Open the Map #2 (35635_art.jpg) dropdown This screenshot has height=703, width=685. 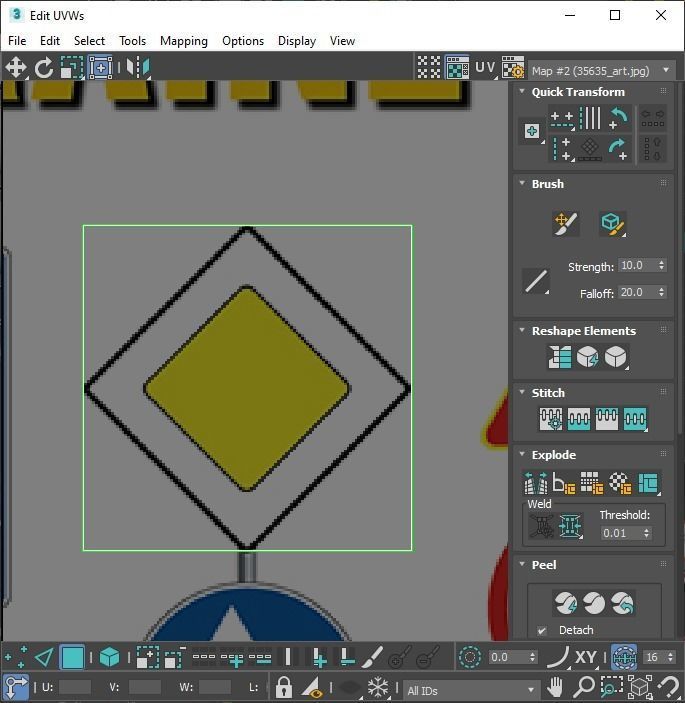click(601, 70)
